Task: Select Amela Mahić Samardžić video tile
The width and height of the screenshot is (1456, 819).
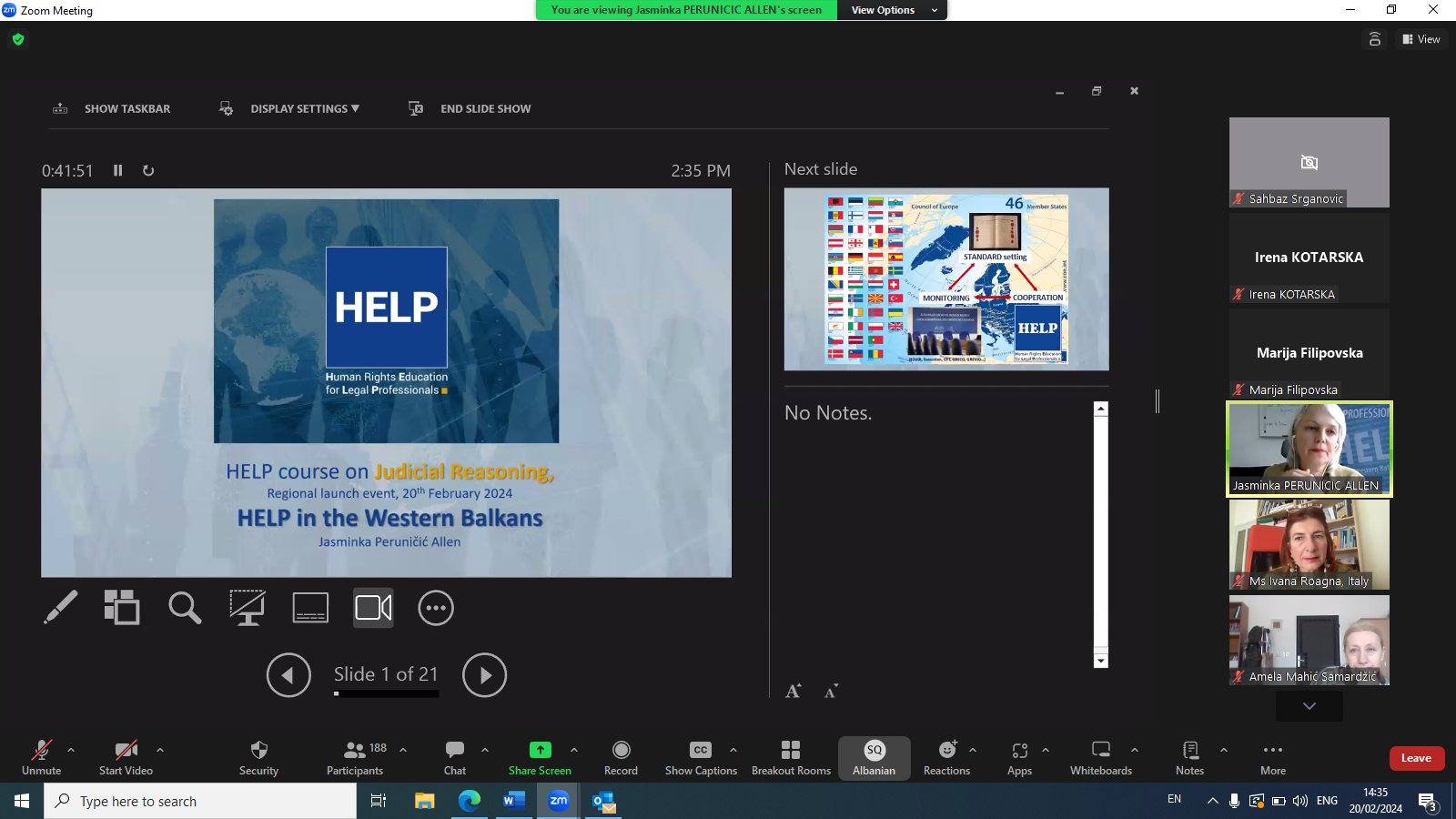Action: [1309, 640]
